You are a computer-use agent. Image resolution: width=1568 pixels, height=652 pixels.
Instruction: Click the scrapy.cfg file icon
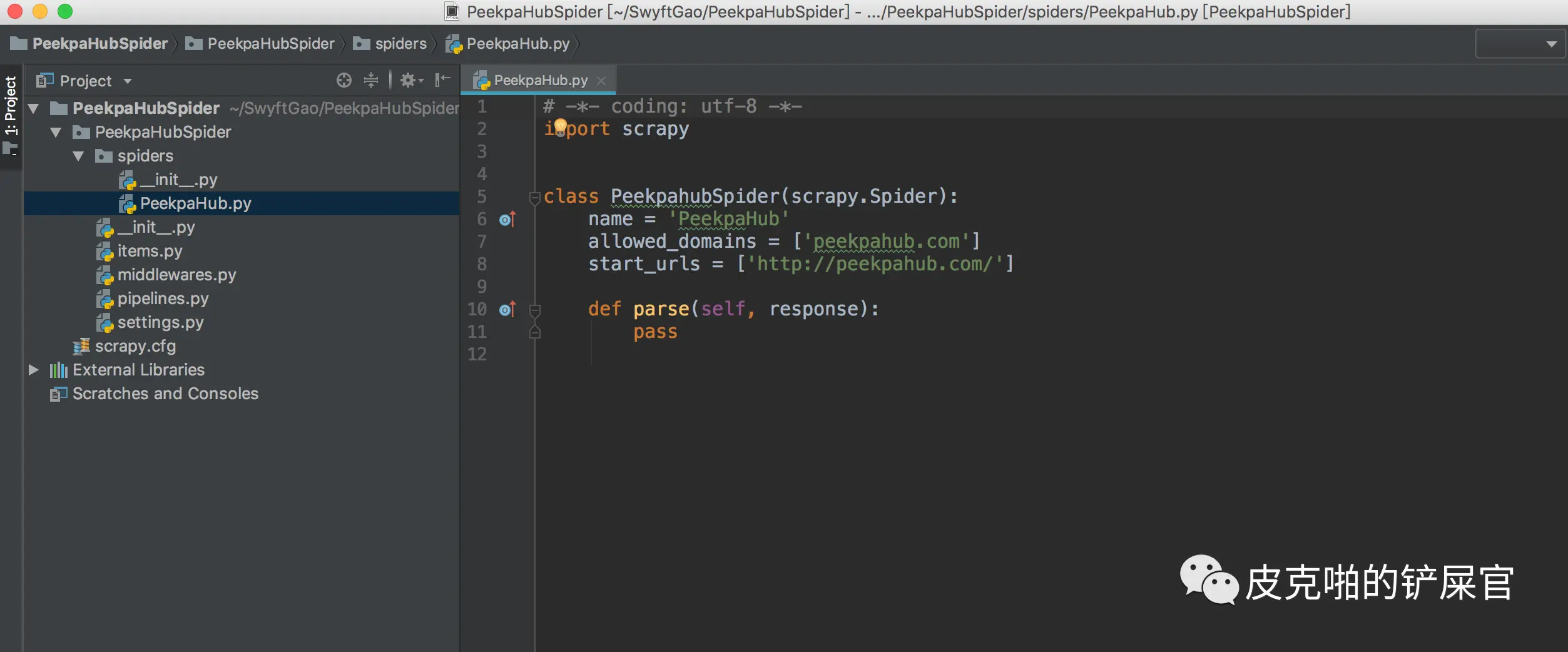(81, 346)
